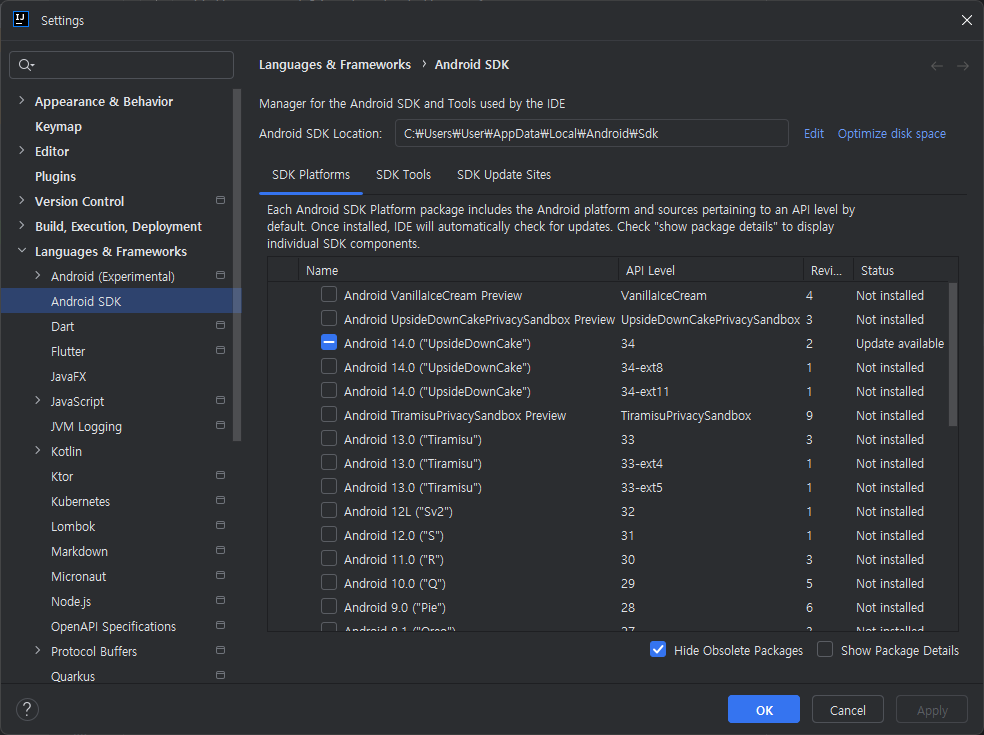Open Plugins settings page
Viewport: 984px width, 735px height.
tap(55, 176)
